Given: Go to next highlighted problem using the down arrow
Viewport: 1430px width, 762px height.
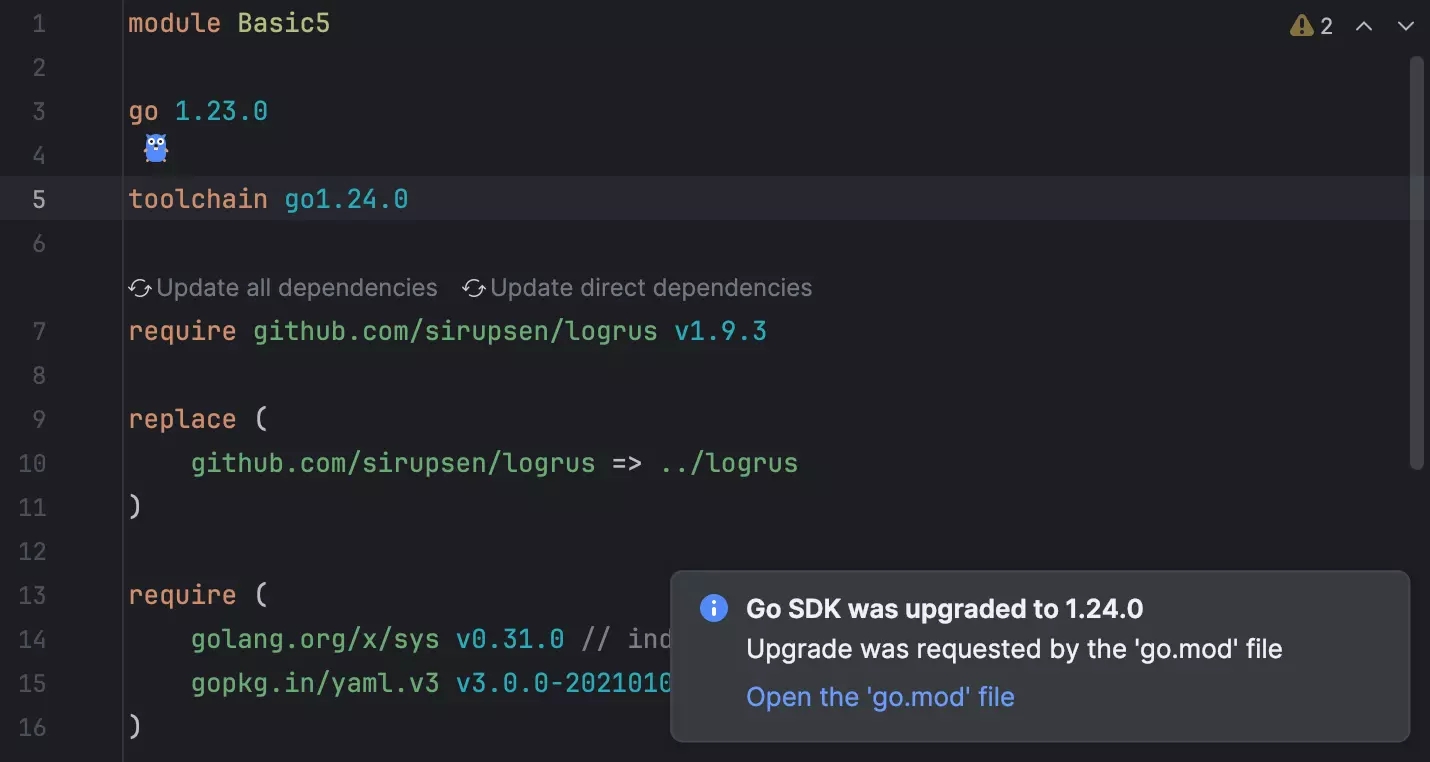Looking at the screenshot, I should (1405, 26).
